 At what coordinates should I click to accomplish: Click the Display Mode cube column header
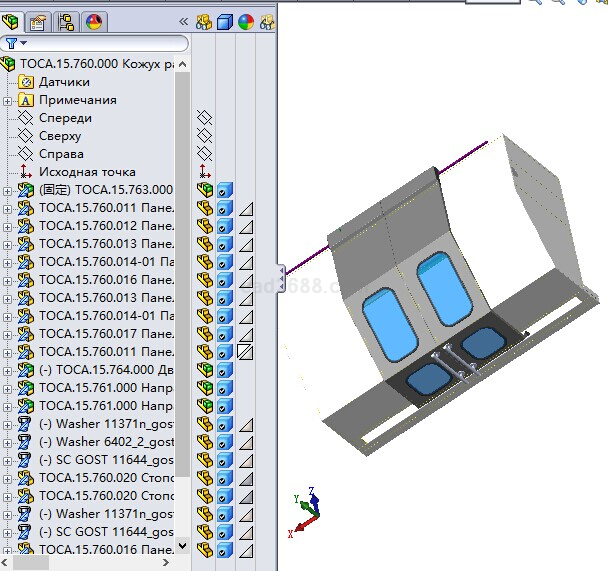[x=225, y=22]
